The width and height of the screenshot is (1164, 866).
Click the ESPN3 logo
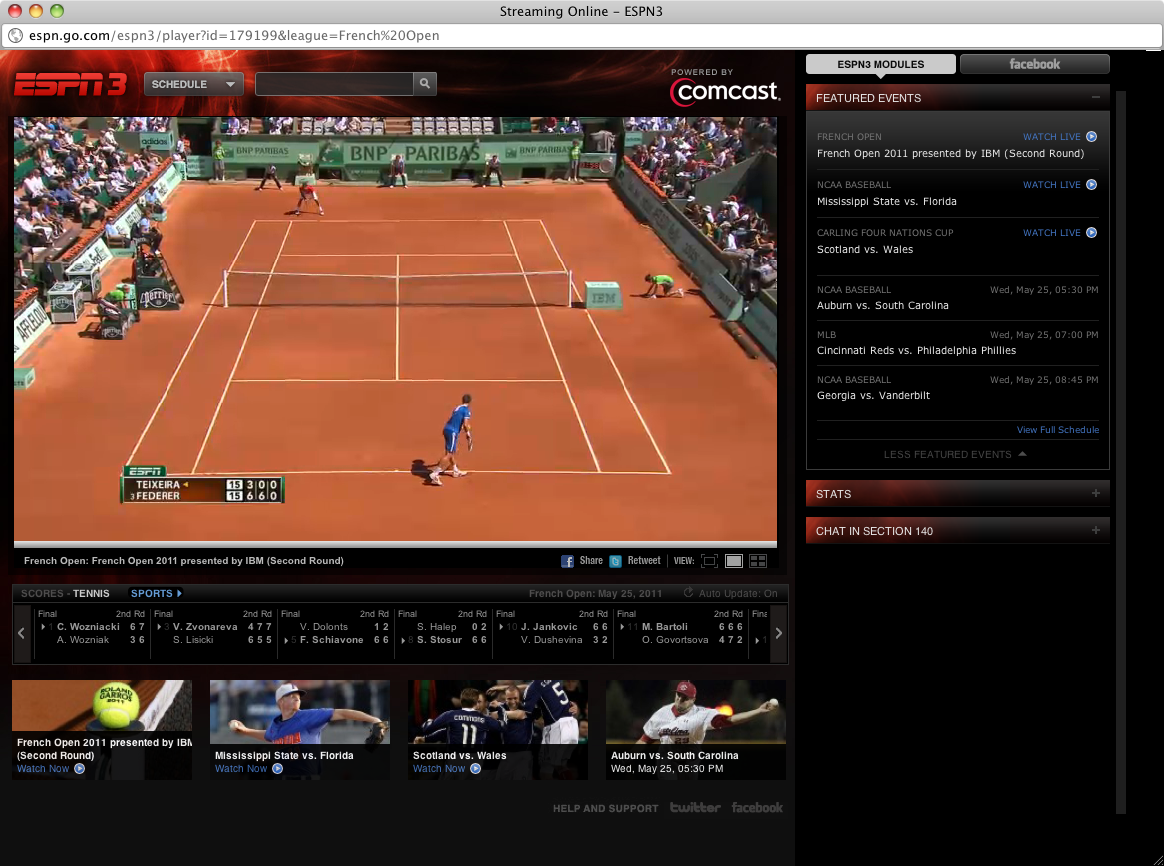tap(71, 85)
